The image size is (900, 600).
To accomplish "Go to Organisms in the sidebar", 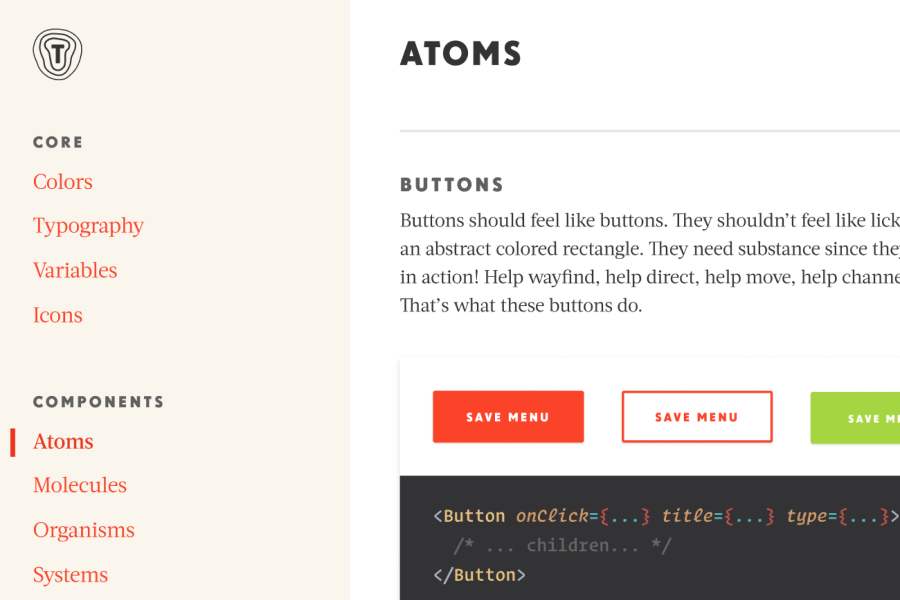I will click(84, 530).
